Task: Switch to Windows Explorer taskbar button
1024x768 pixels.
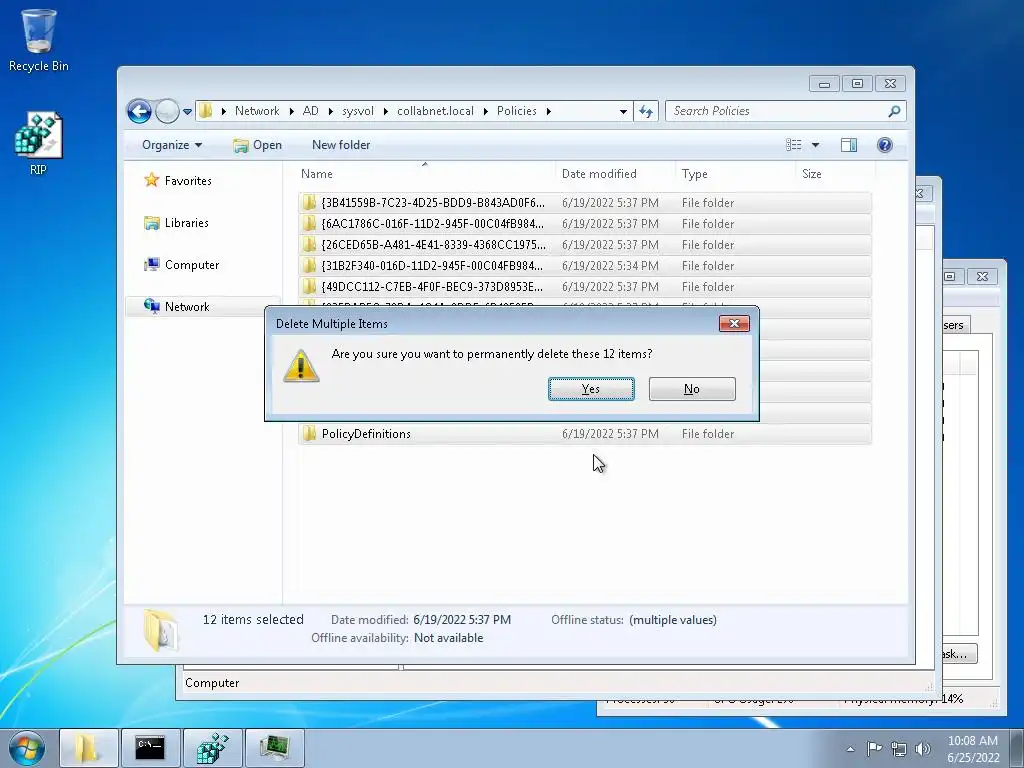Action: coord(89,748)
